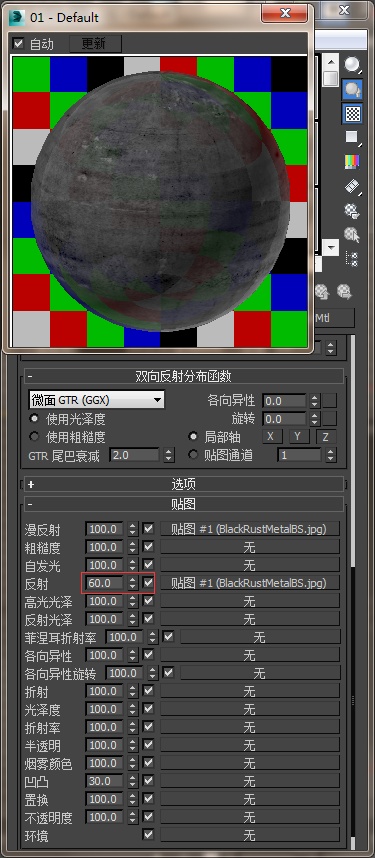Toggle the Backlight icon

click(x=353, y=89)
